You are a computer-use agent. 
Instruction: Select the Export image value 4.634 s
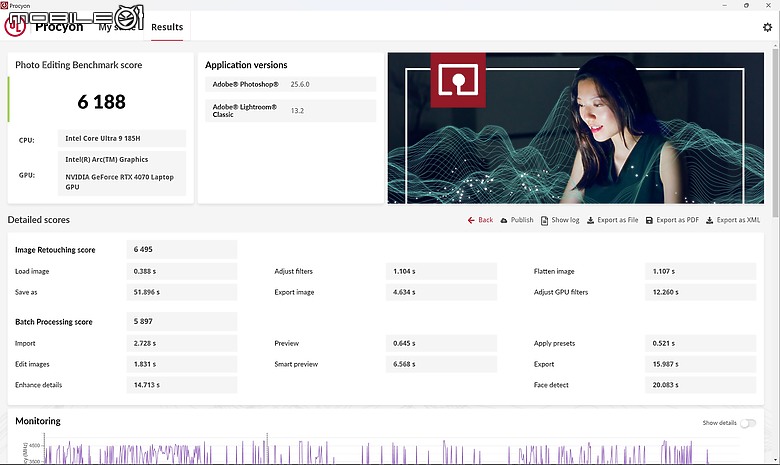404,292
